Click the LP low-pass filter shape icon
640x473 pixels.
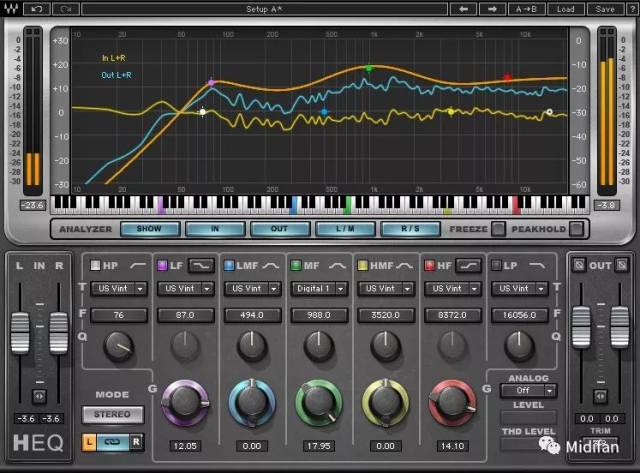pyautogui.click(x=537, y=266)
